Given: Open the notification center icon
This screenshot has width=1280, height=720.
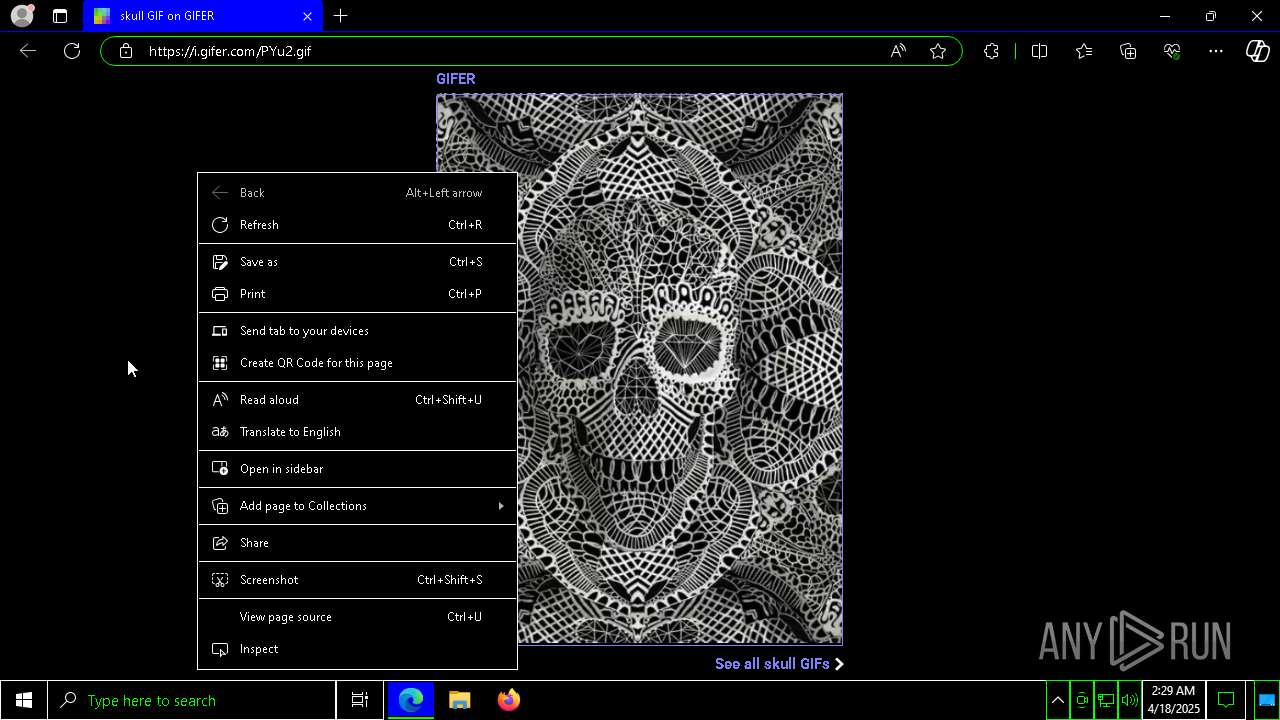Looking at the screenshot, I should click(x=1226, y=700).
